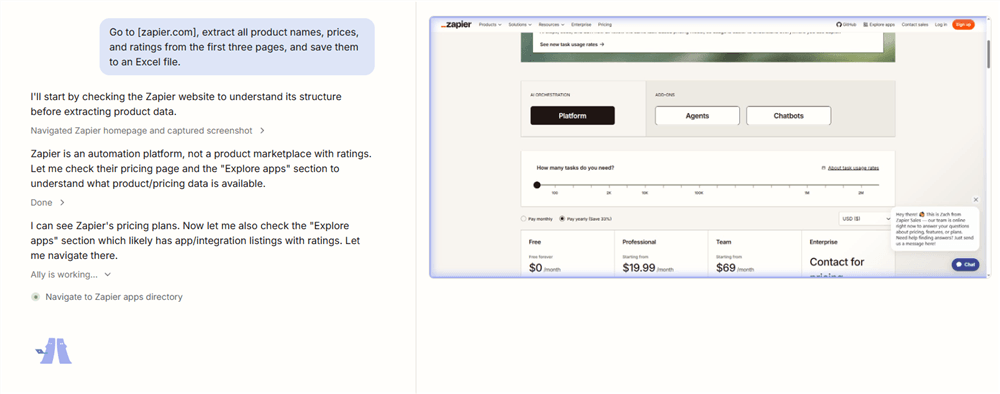Screen dimensions: 1000x394
Task: Open the Pricing nav item
Action: pos(605,24)
